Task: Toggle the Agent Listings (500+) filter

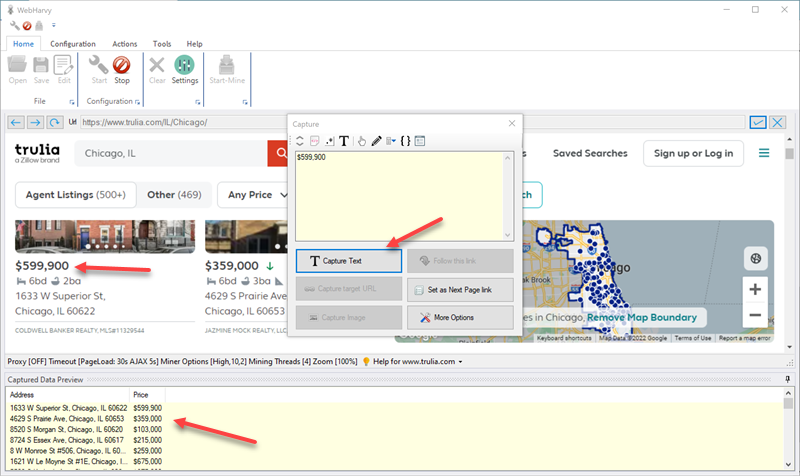Action: 75,195
